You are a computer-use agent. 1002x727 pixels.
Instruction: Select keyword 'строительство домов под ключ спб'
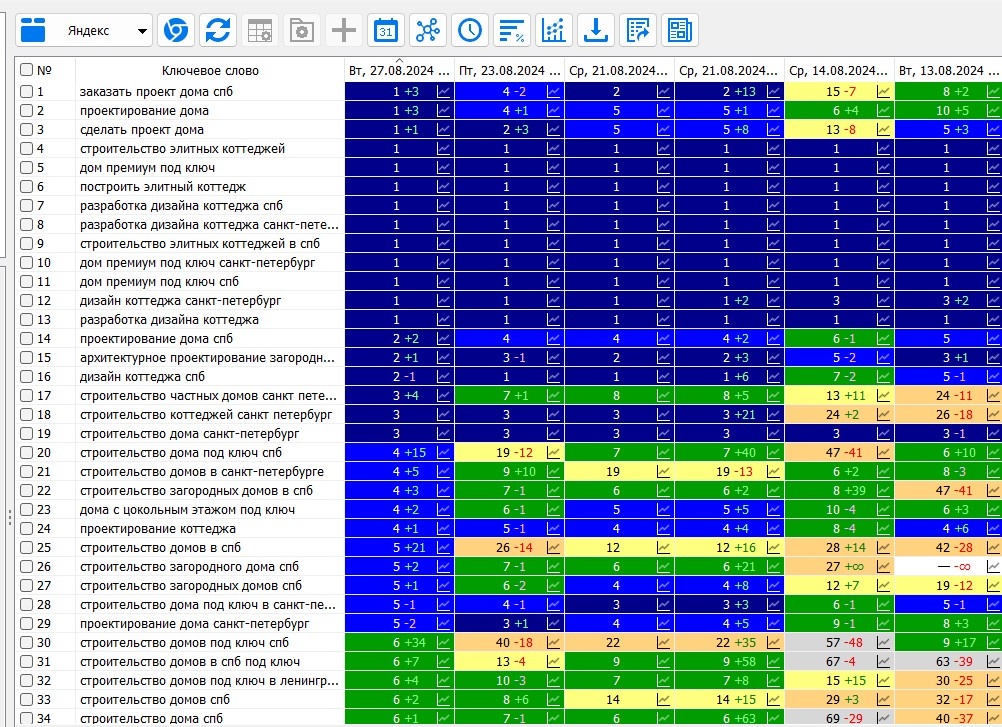184,643
